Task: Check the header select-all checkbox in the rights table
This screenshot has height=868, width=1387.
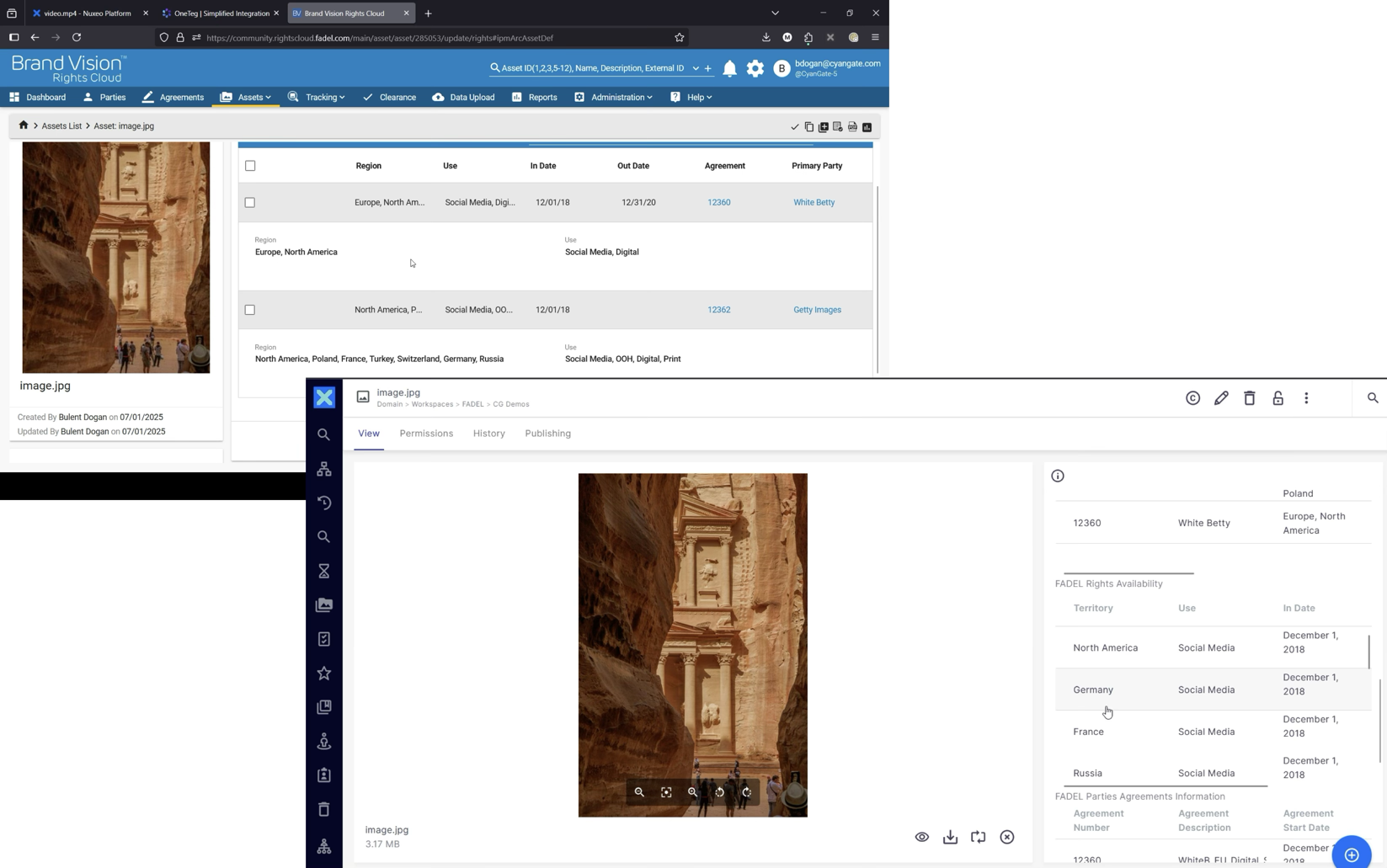Action: pyautogui.click(x=249, y=166)
